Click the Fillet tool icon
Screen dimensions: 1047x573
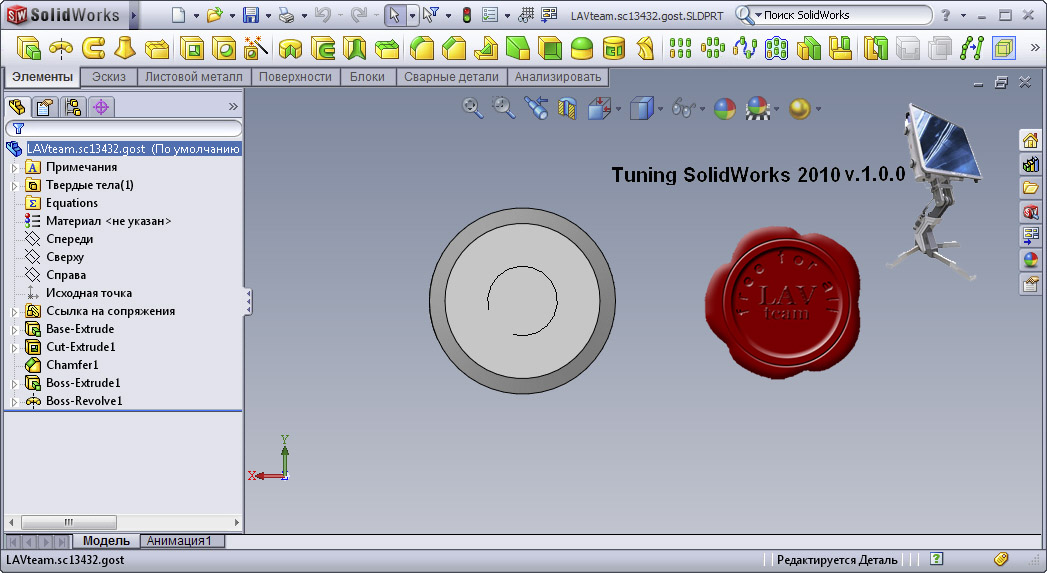[422, 48]
